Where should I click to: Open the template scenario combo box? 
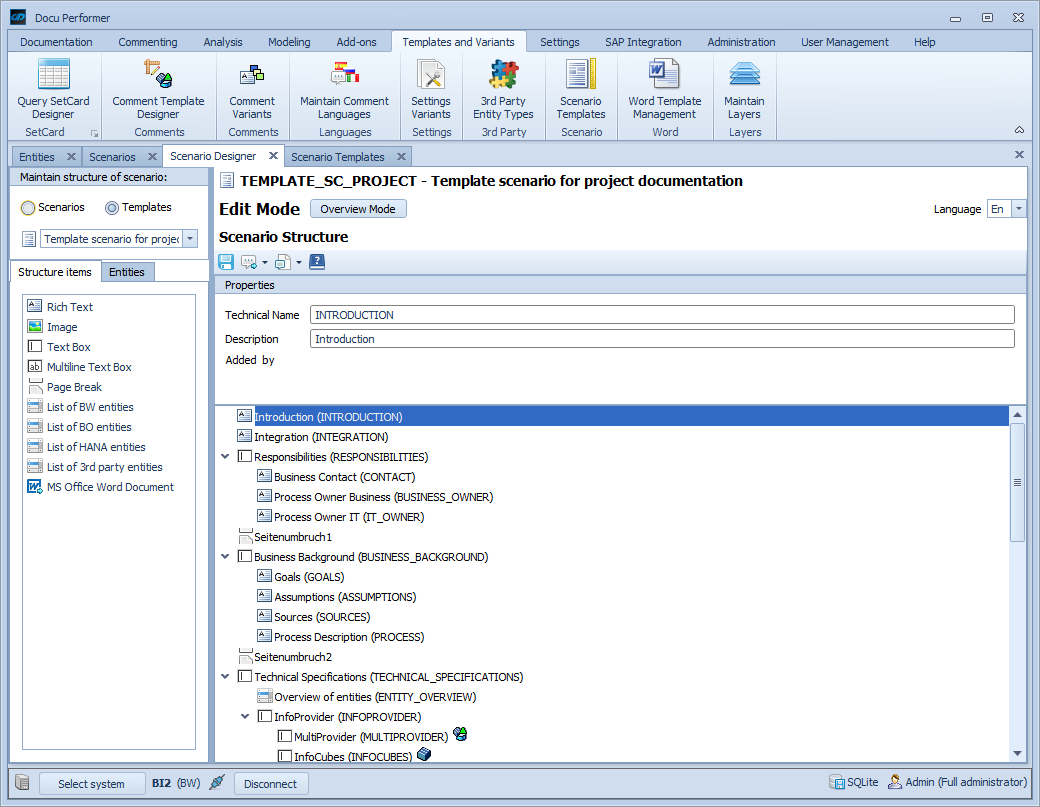coord(190,239)
